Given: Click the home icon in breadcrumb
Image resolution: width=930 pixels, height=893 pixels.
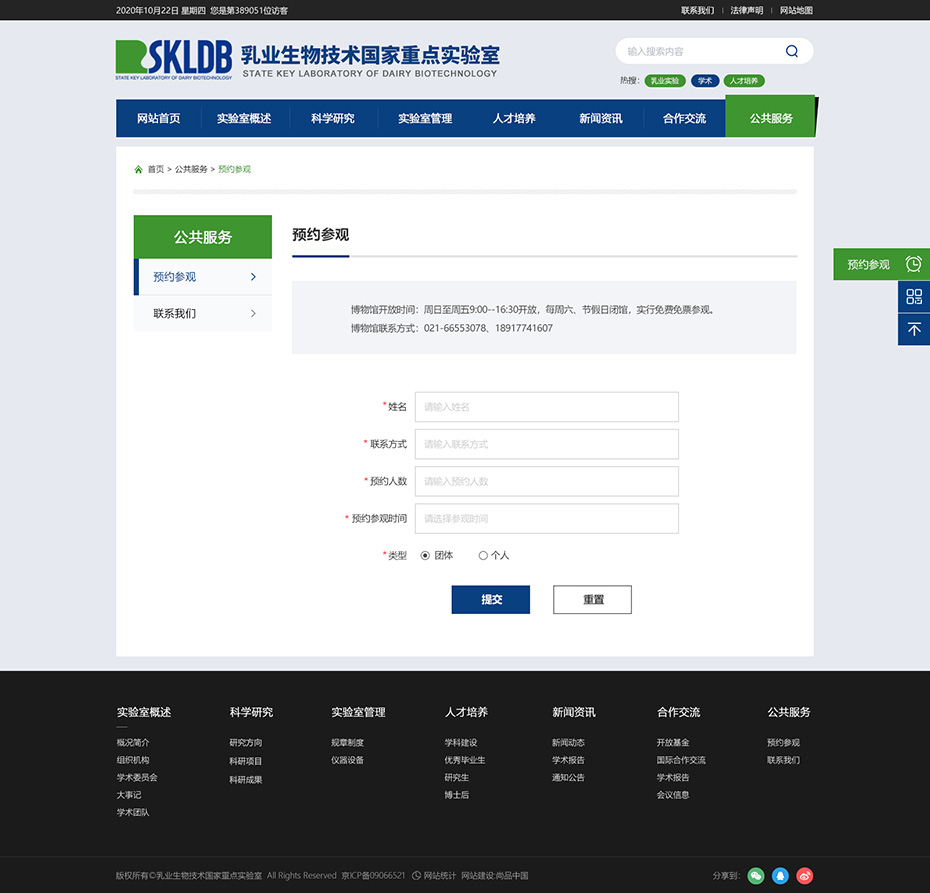Looking at the screenshot, I should pyautogui.click(x=138, y=169).
